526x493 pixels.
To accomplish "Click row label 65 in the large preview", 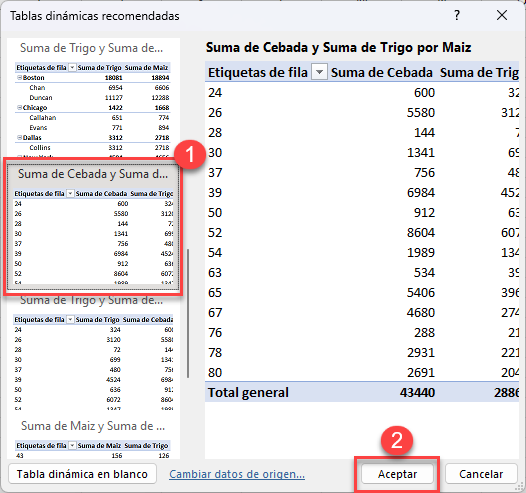I will (x=215, y=292).
